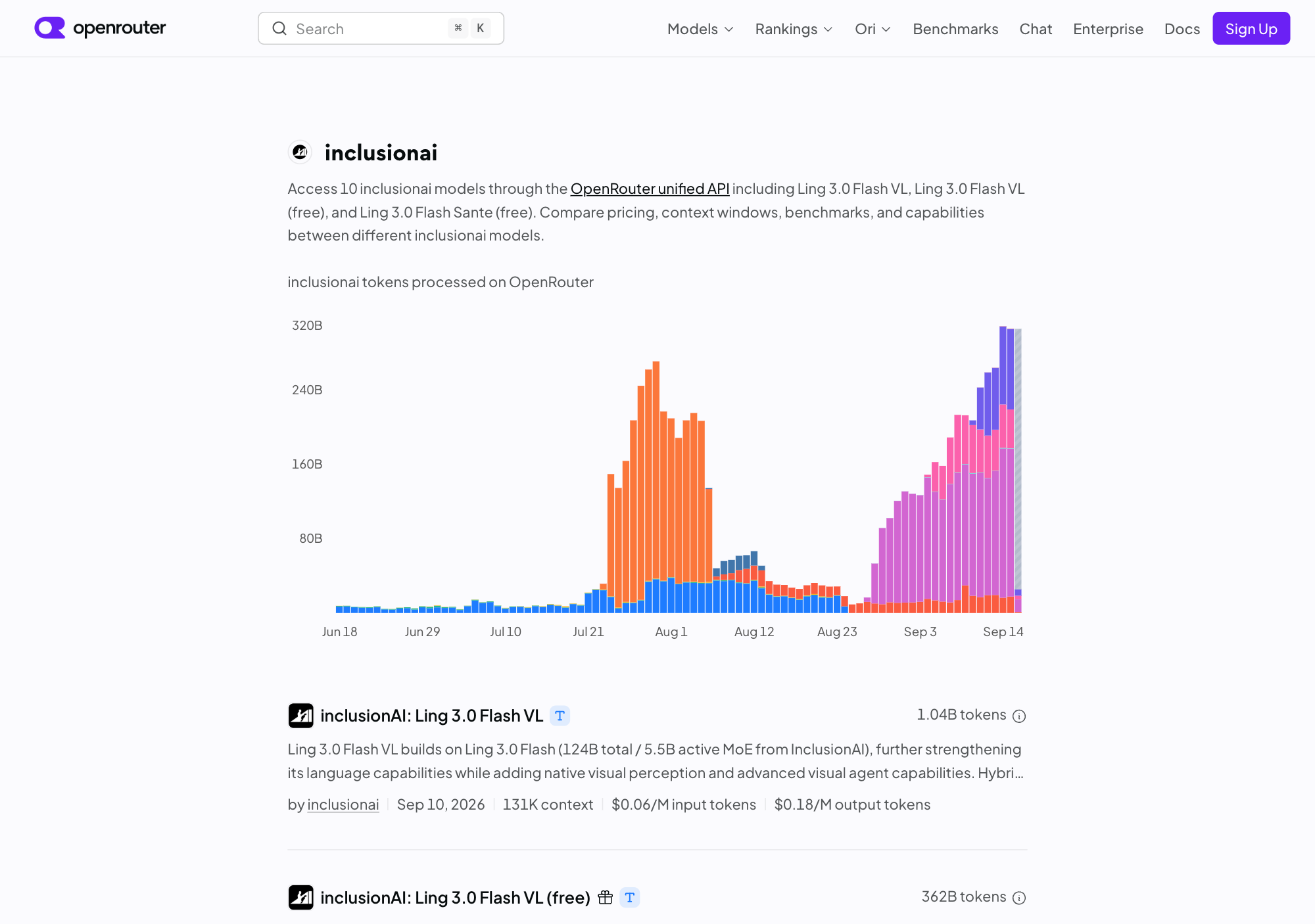This screenshot has width=1315, height=924.
Task: Click the inclusionai provider avatar icon
Action: (300, 152)
